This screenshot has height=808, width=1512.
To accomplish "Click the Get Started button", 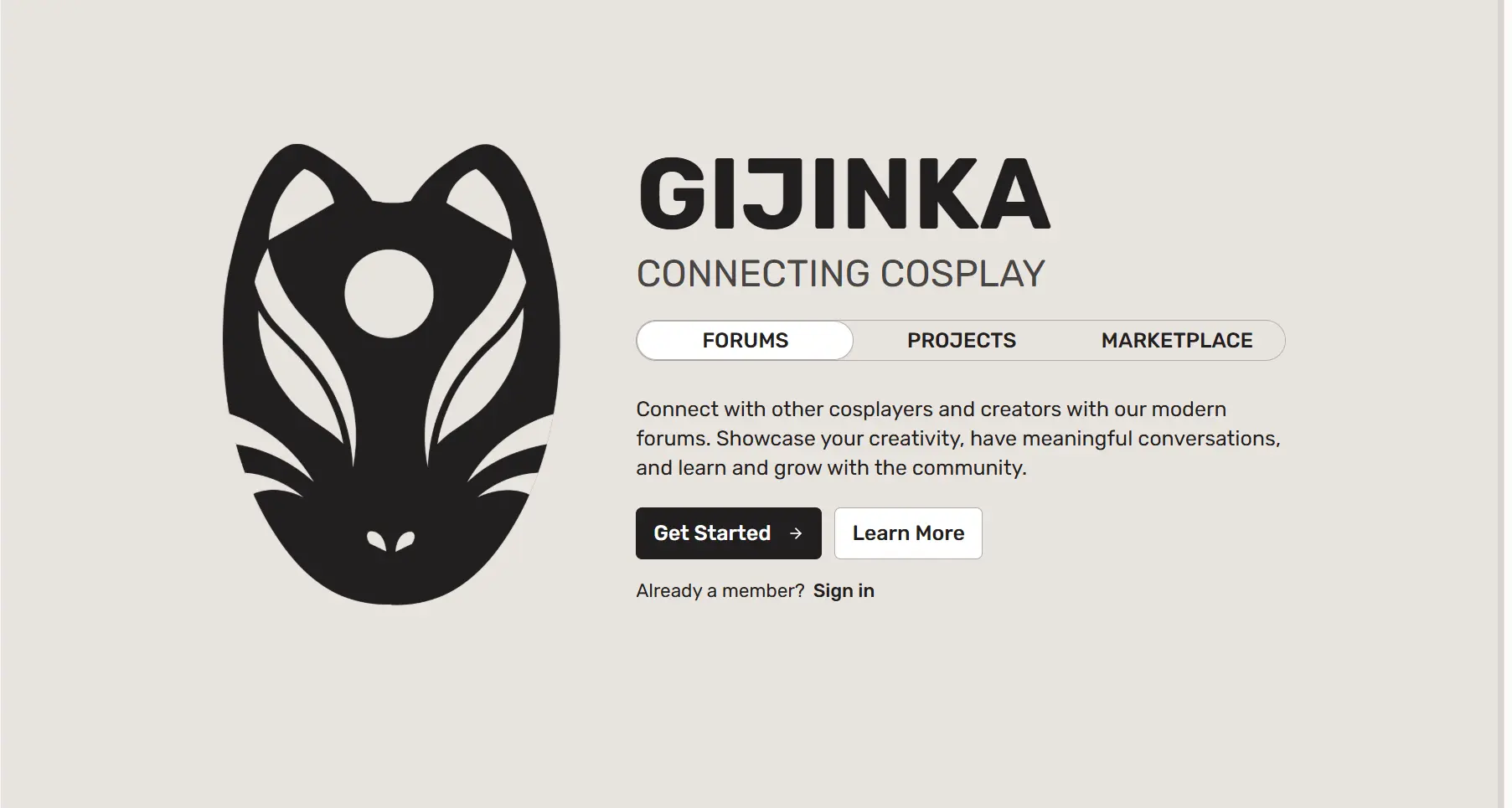I will (729, 533).
